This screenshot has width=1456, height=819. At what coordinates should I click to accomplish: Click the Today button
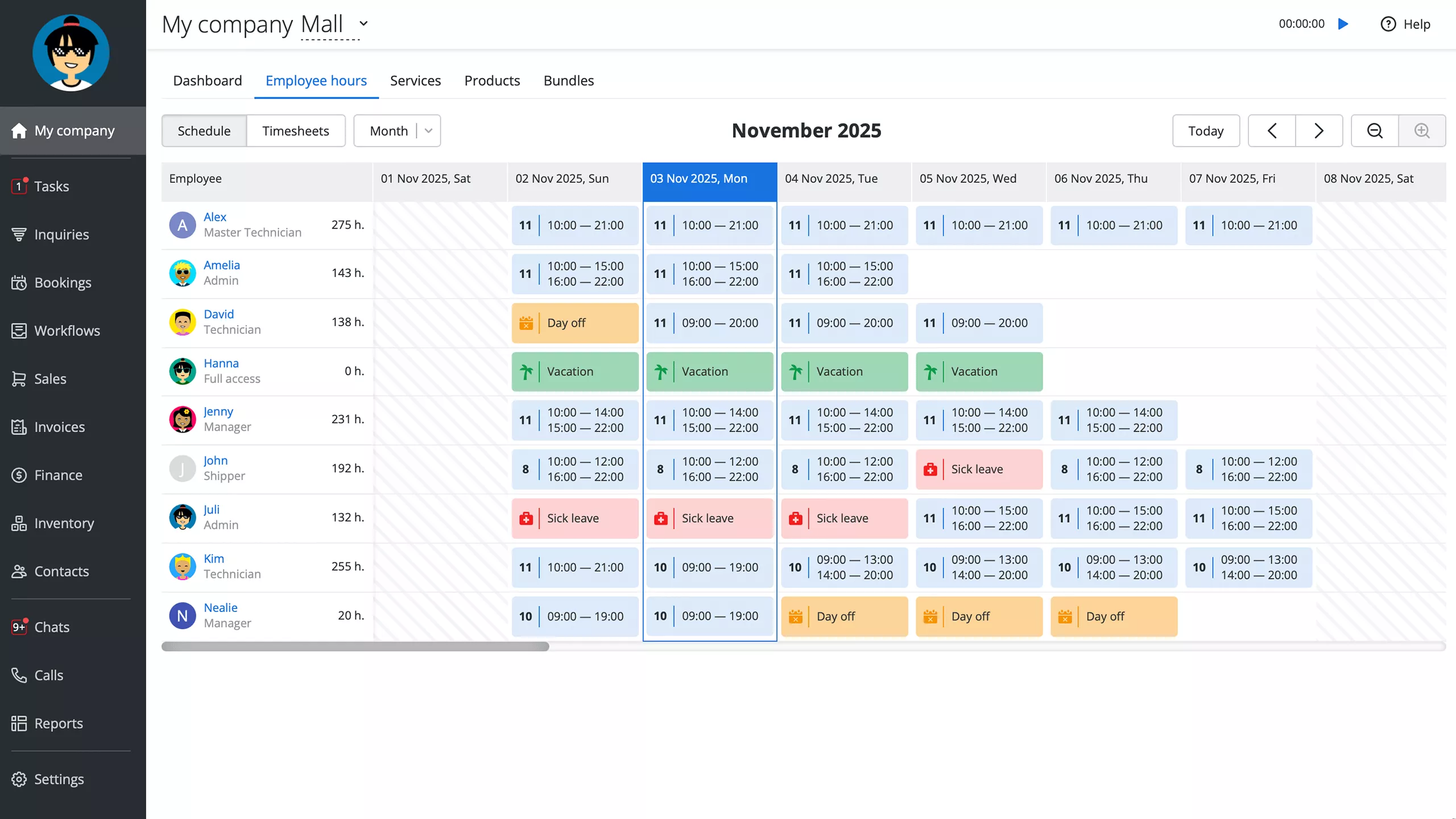pyautogui.click(x=1205, y=131)
